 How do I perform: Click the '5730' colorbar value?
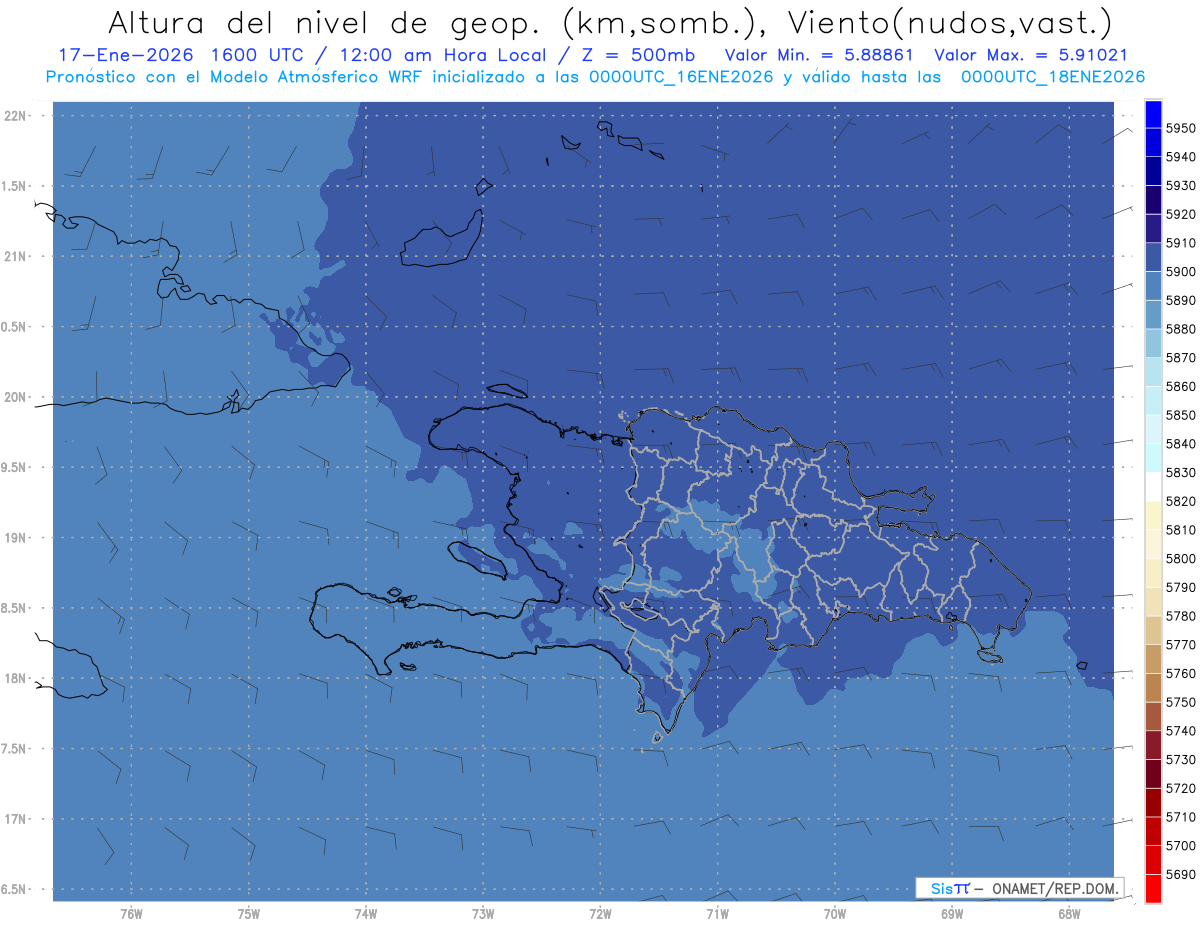pos(1181,760)
